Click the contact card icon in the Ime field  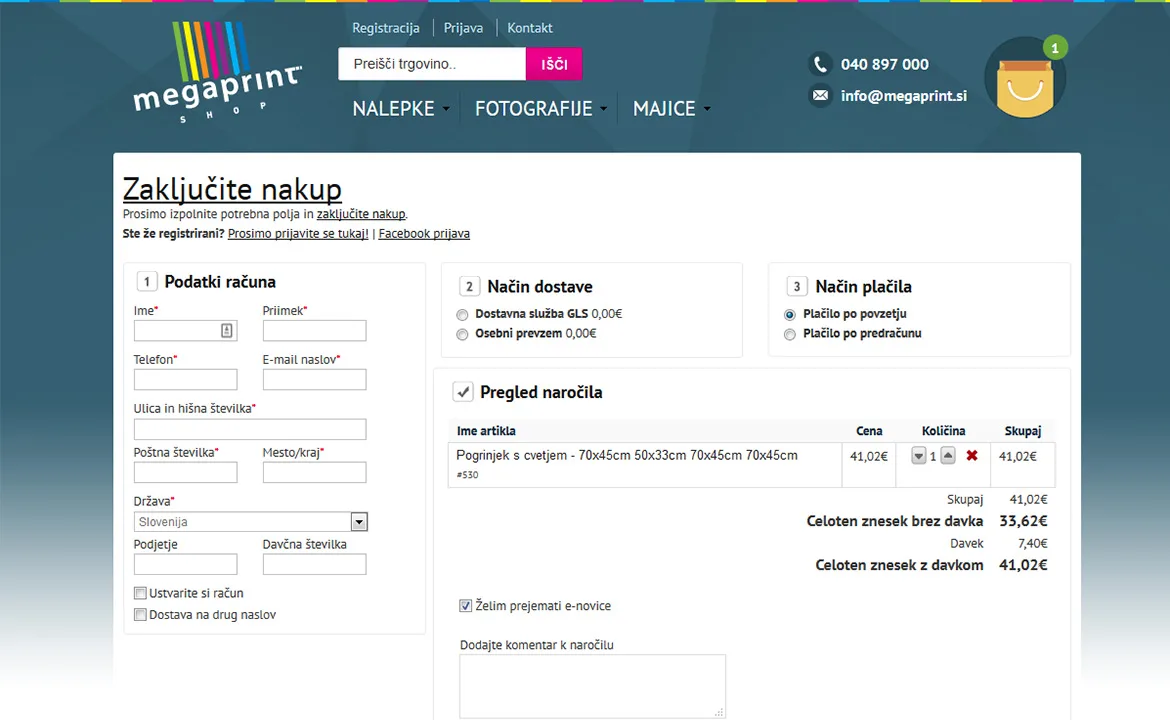227,331
